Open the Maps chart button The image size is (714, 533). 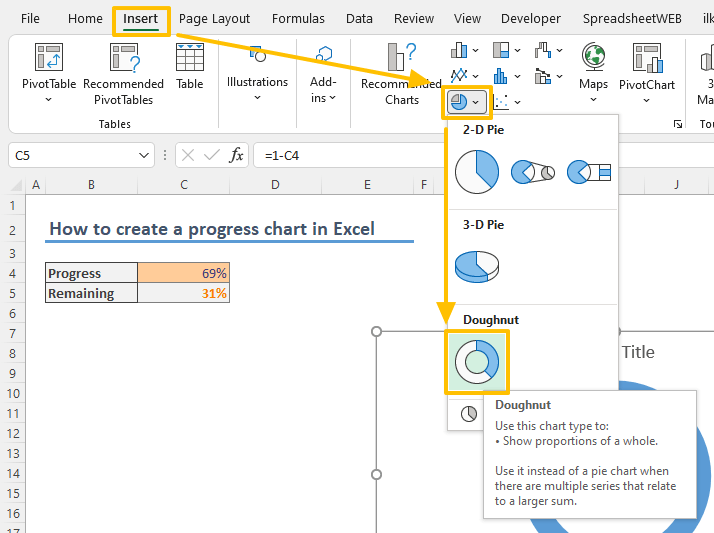tap(593, 72)
